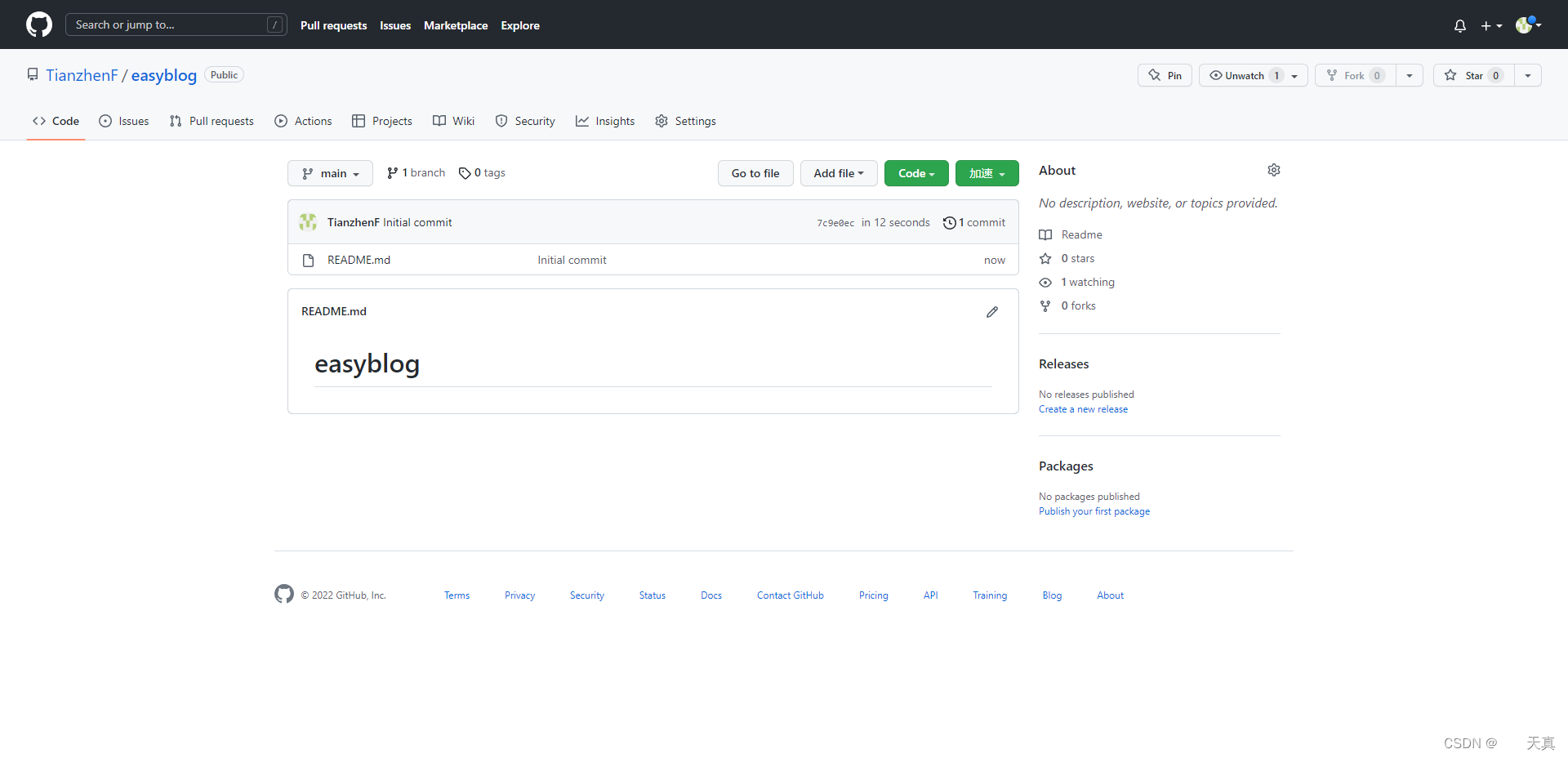View the 0 forks link

[x=1067, y=305]
